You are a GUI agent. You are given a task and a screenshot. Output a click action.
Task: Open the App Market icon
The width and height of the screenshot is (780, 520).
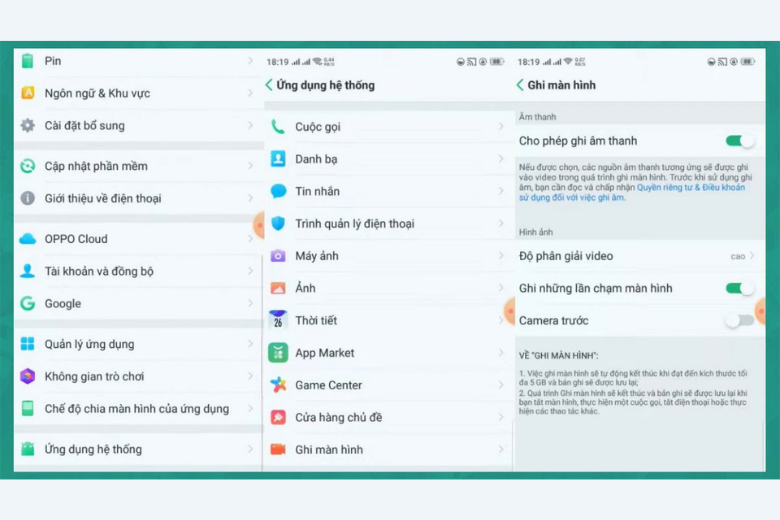click(278, 353)
